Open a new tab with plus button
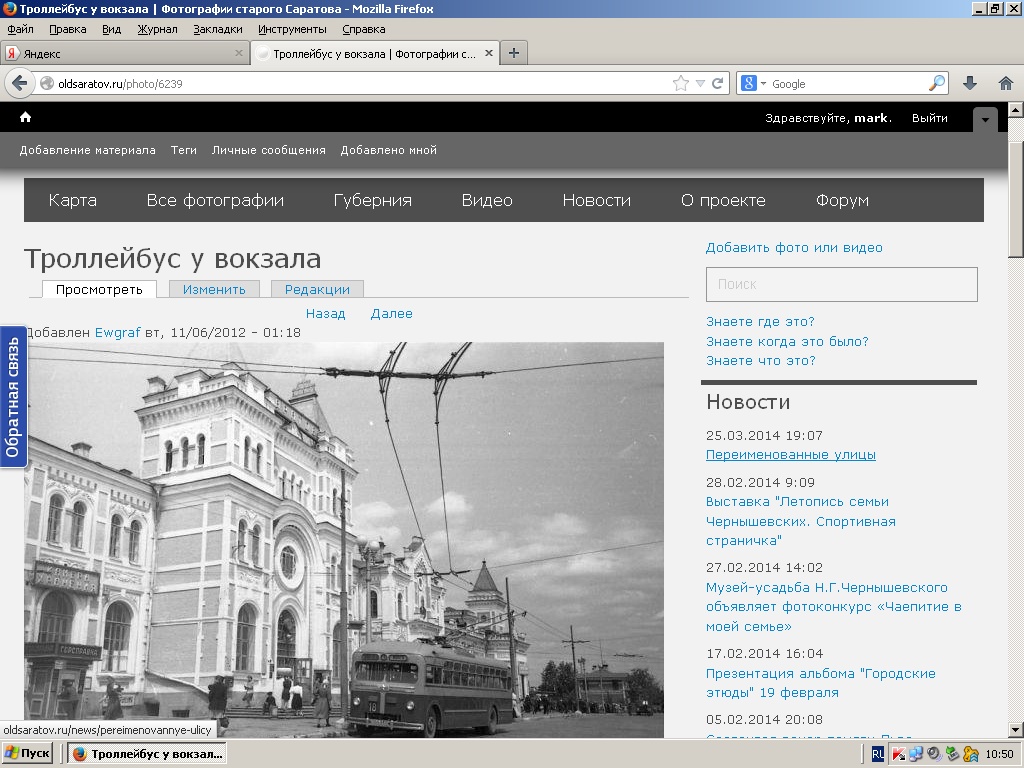Screen dimensions: 1024x768 (x=514, y=53)
